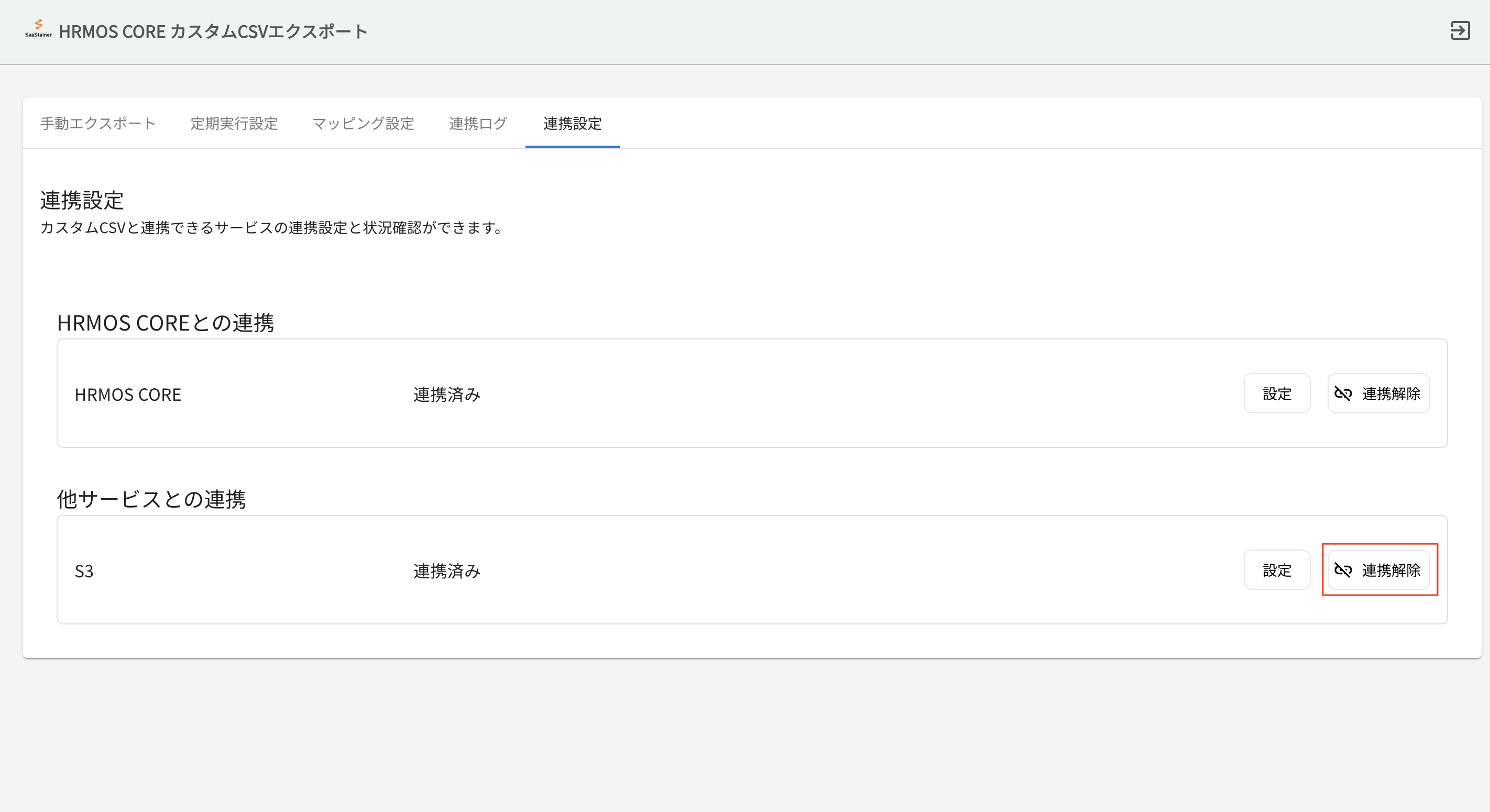
Task: Click the unlink chain icon in the HRMOS CORE row
Action: (1342, 394)
